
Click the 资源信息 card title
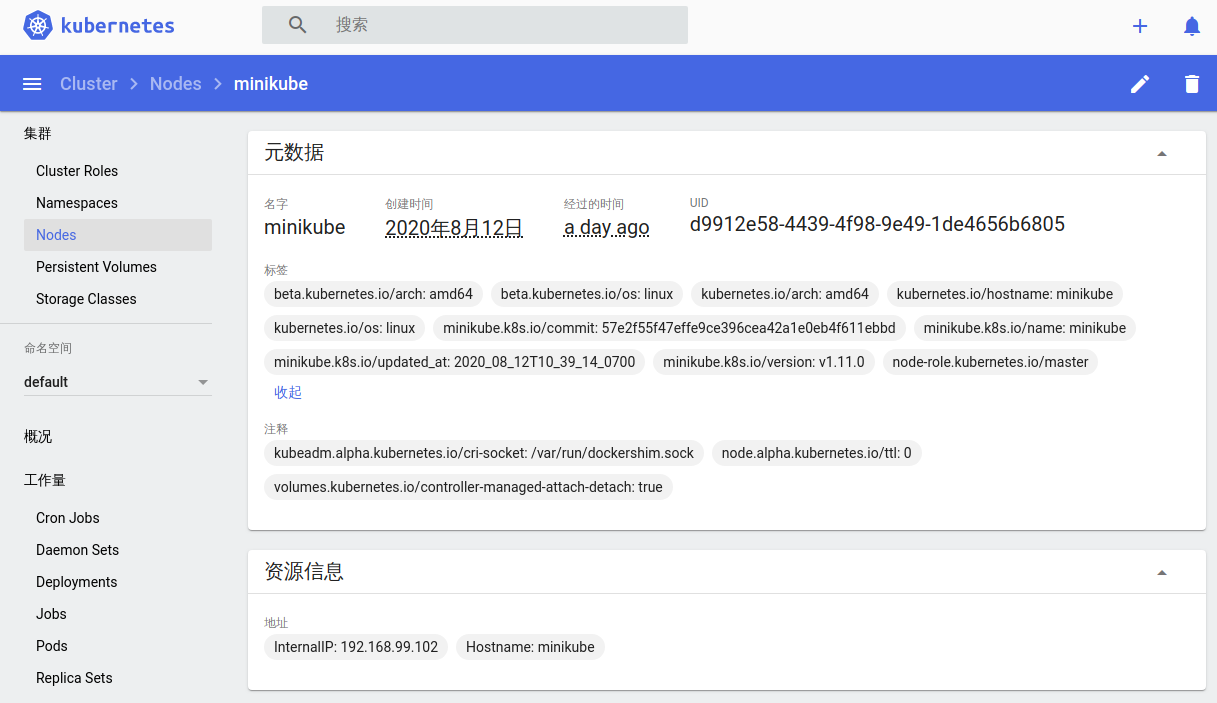[304, 572]
